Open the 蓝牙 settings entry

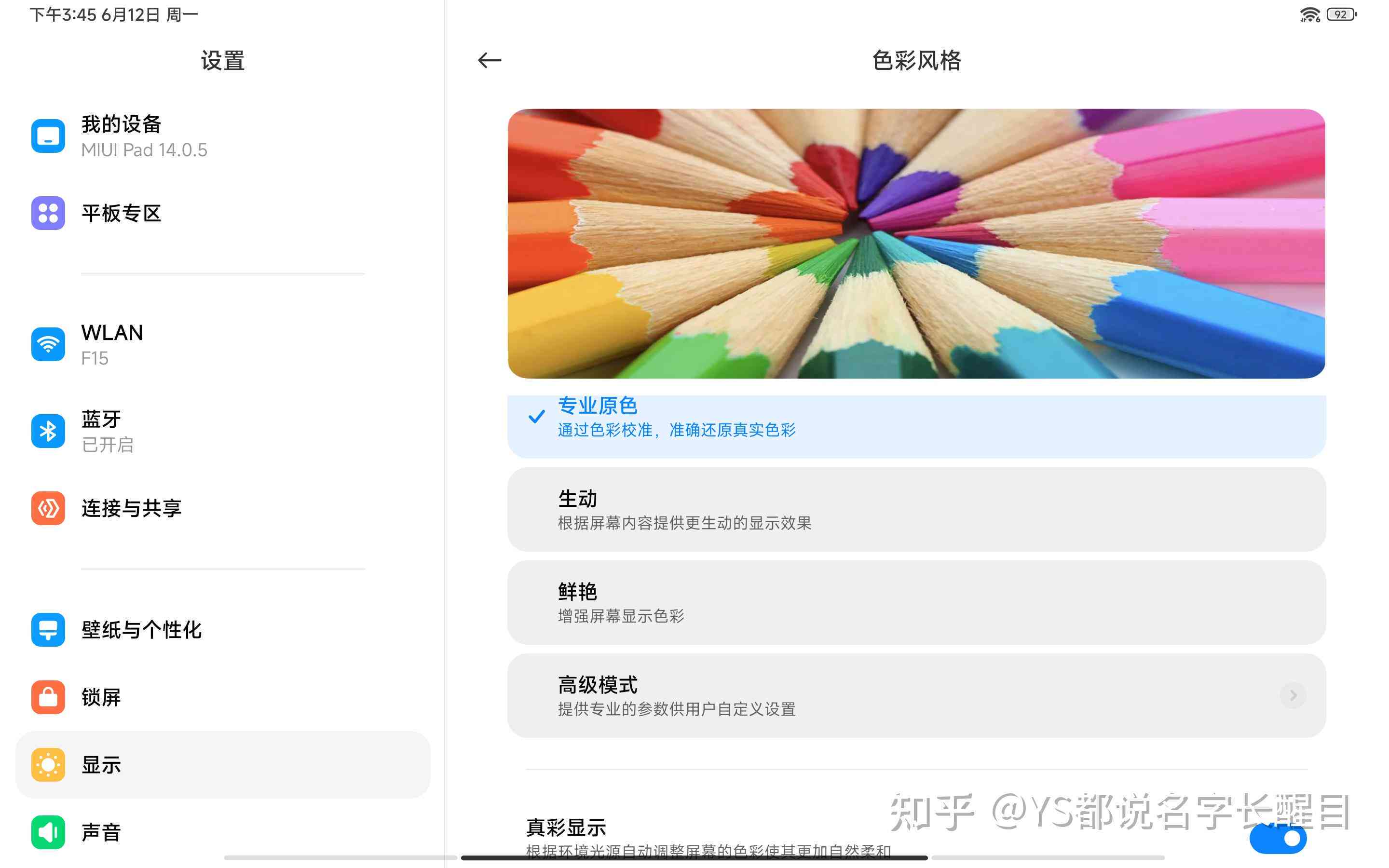[x=223, y=431]
